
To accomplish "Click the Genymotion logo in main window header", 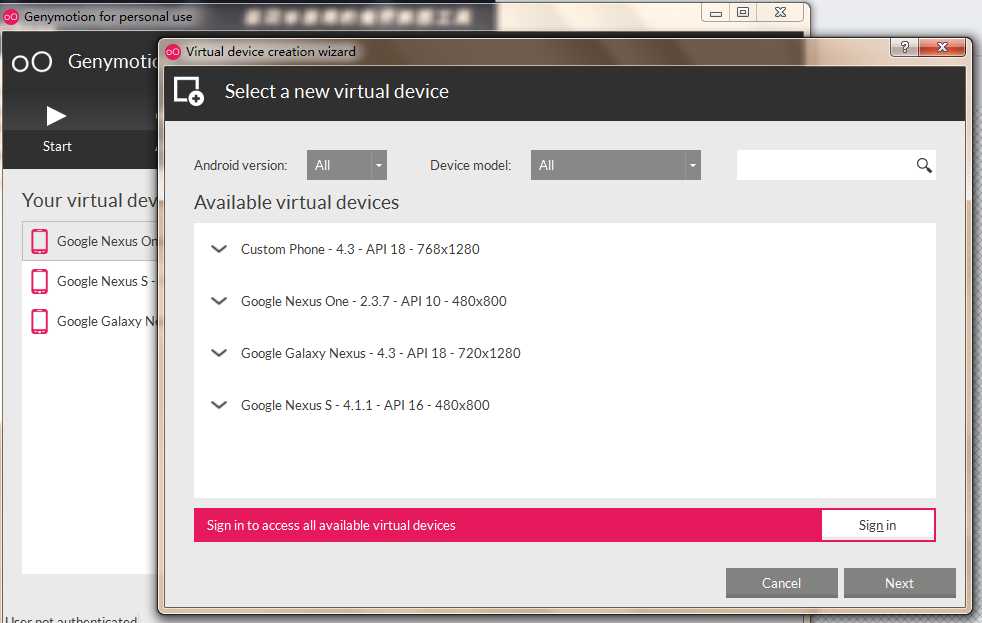I will pos(32,62).
